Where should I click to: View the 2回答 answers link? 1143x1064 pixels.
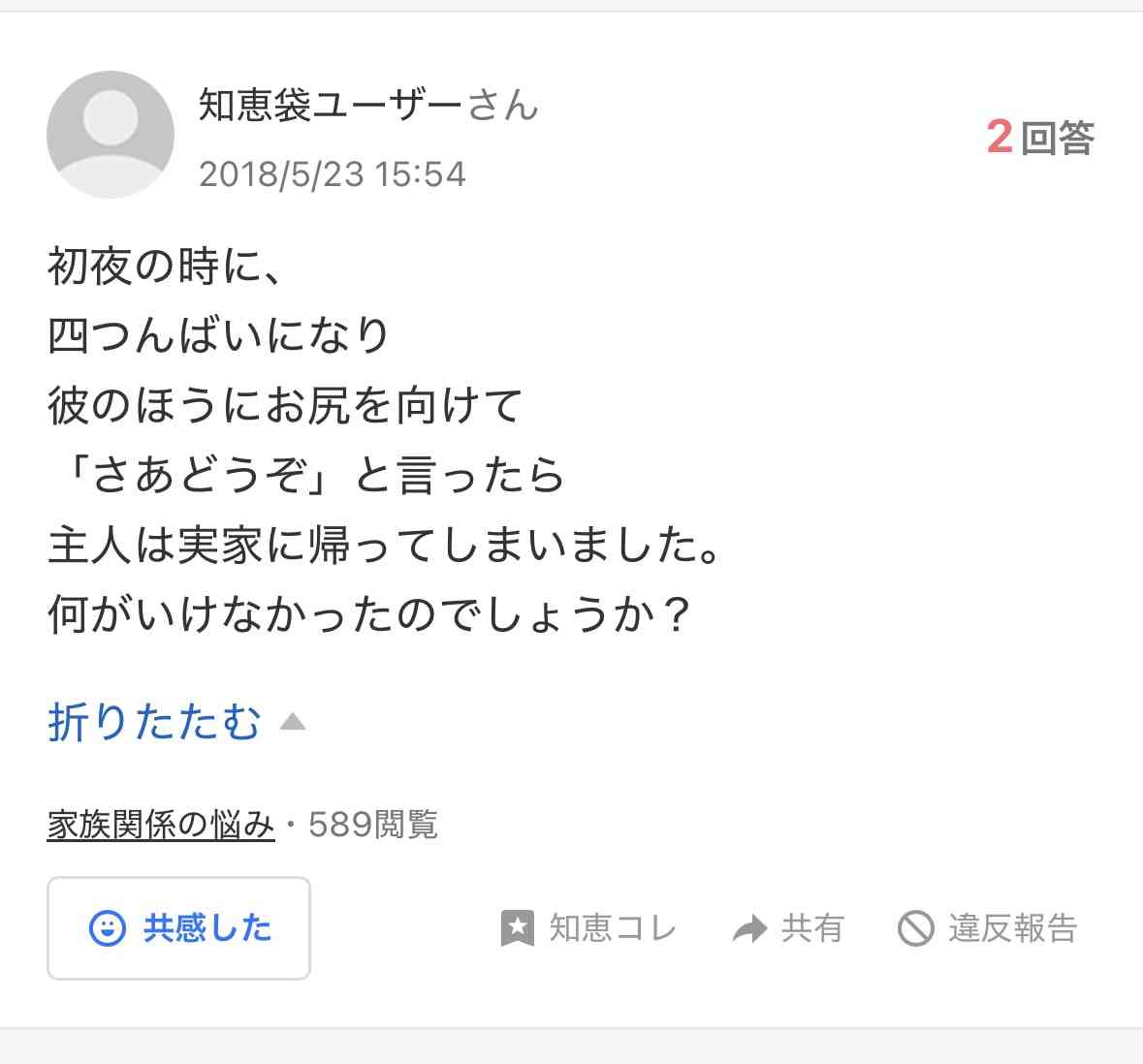pyautogui.click(x=1039, y=137)
